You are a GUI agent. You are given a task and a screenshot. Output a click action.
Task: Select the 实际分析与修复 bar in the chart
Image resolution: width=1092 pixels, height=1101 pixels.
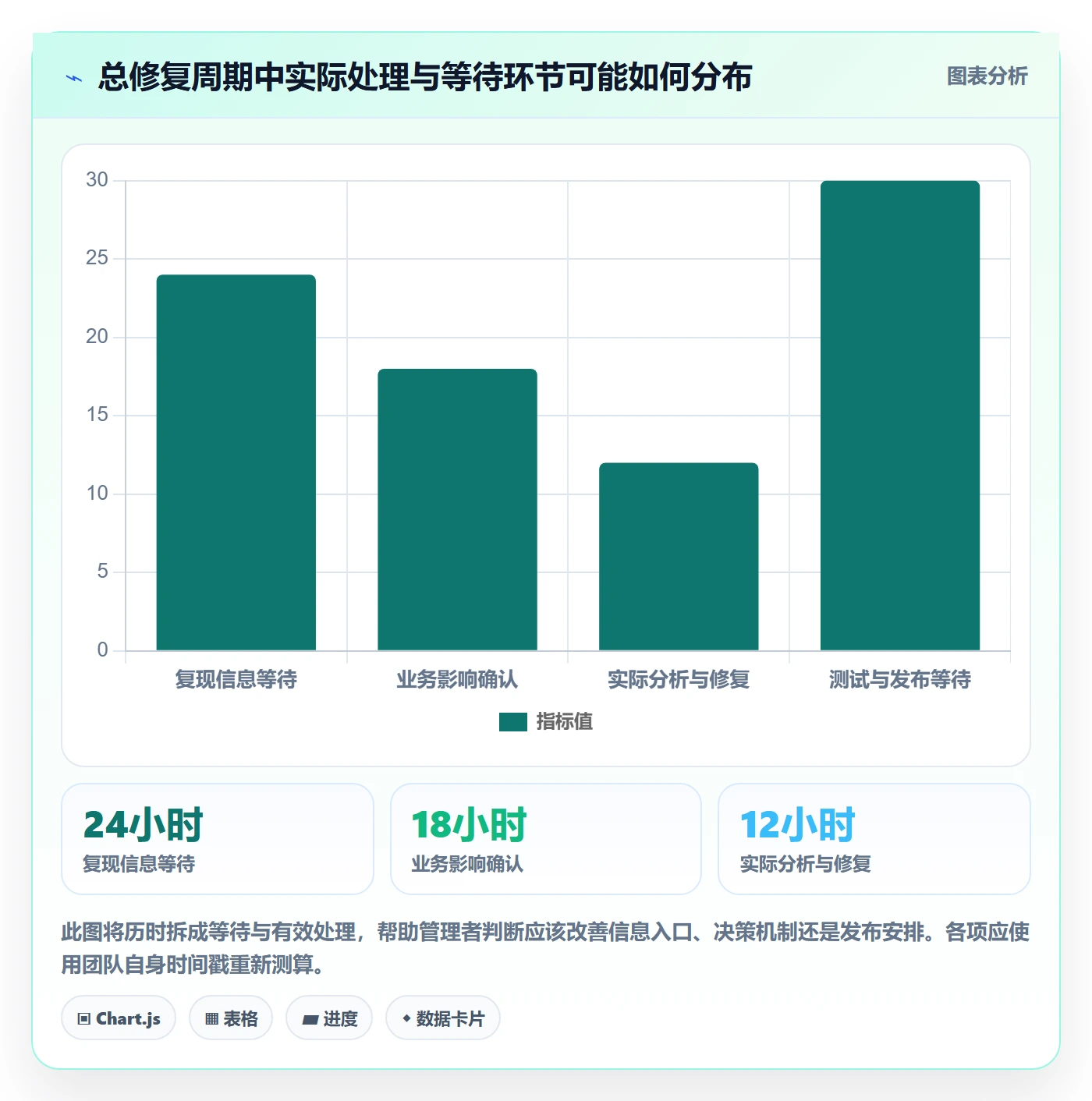[x=679, y=557]
